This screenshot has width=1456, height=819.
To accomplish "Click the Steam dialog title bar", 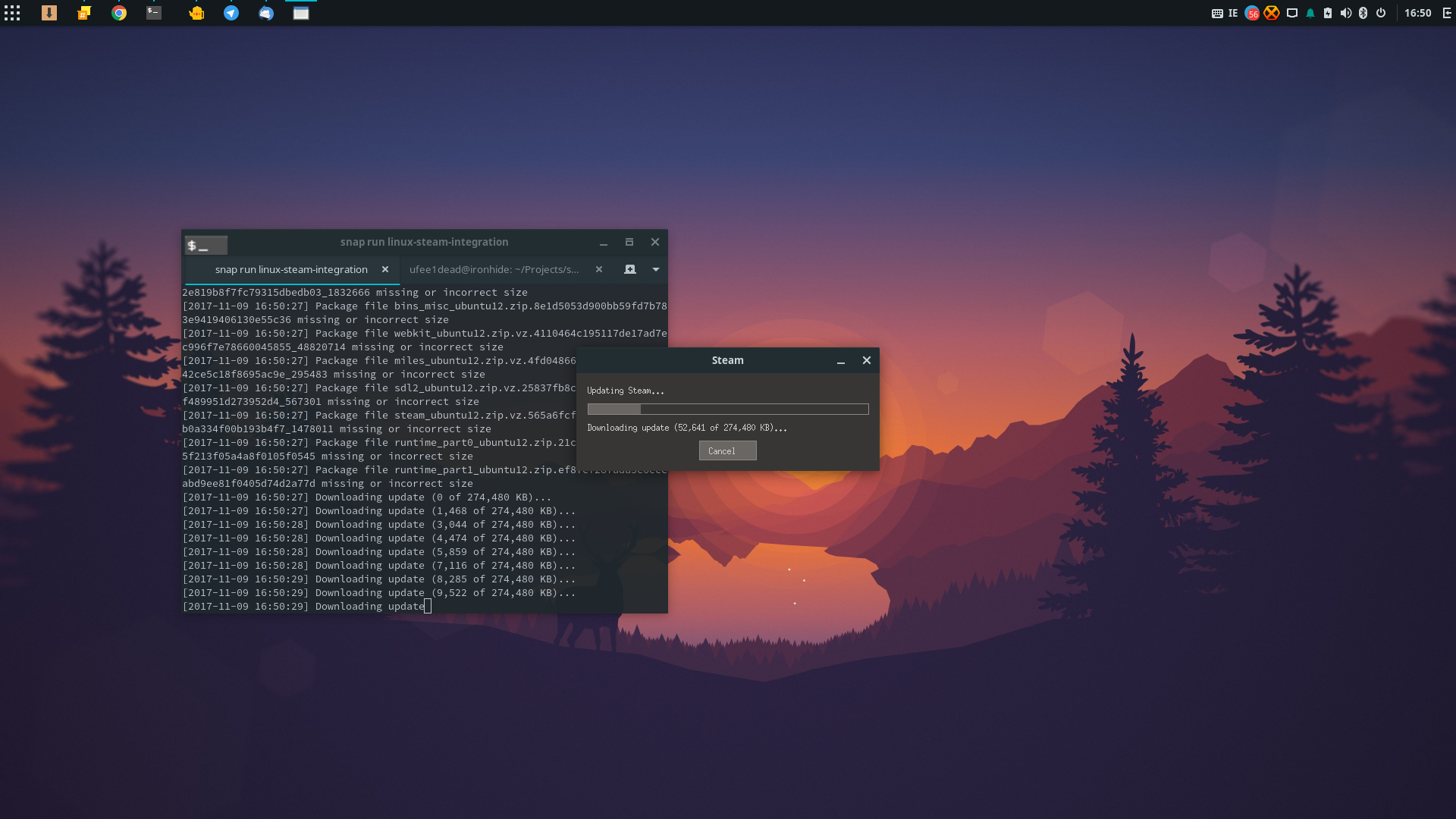I will click(x=728, y=360).
